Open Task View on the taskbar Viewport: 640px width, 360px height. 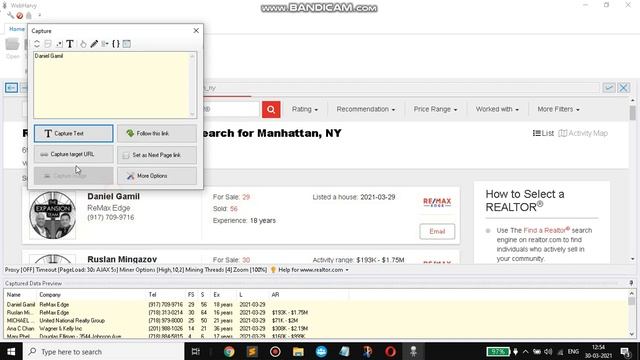[196, 351]
